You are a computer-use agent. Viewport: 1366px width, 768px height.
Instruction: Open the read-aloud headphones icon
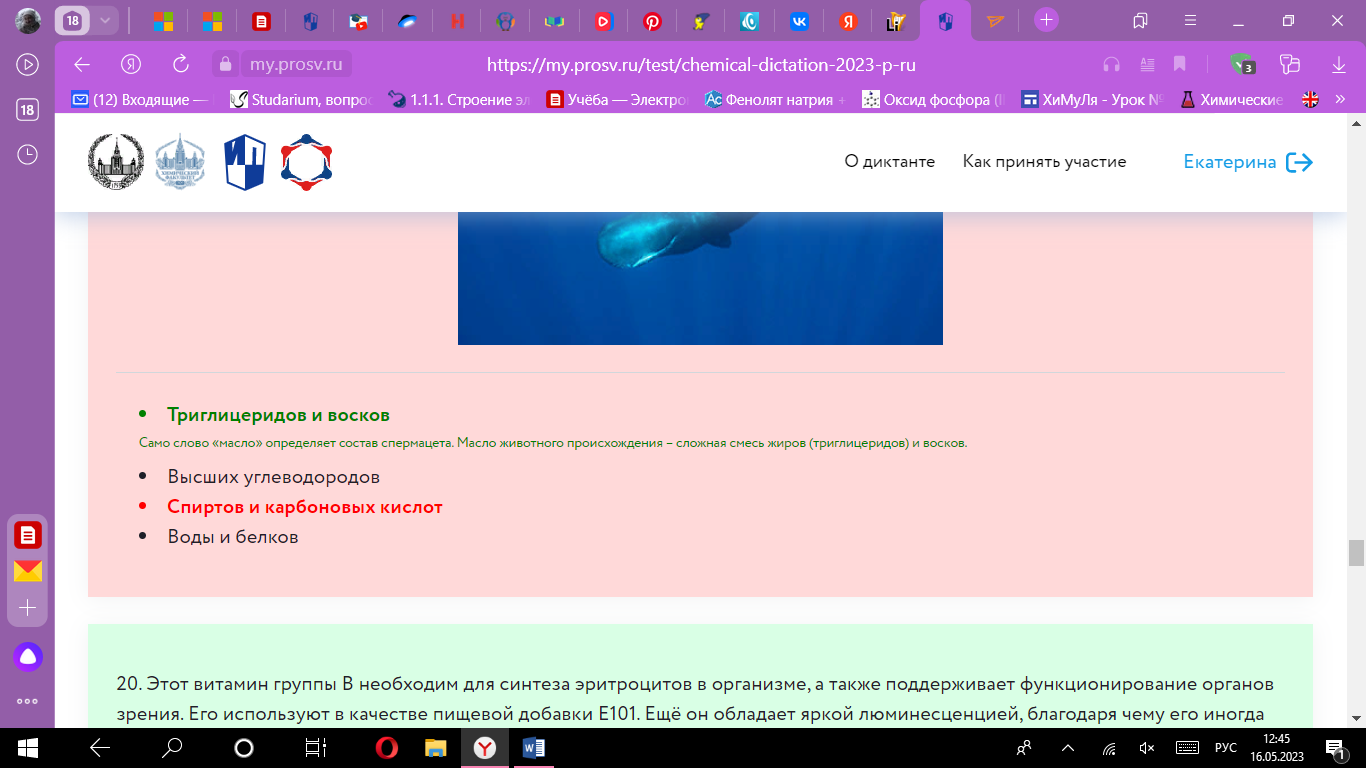coord(1111,64)
